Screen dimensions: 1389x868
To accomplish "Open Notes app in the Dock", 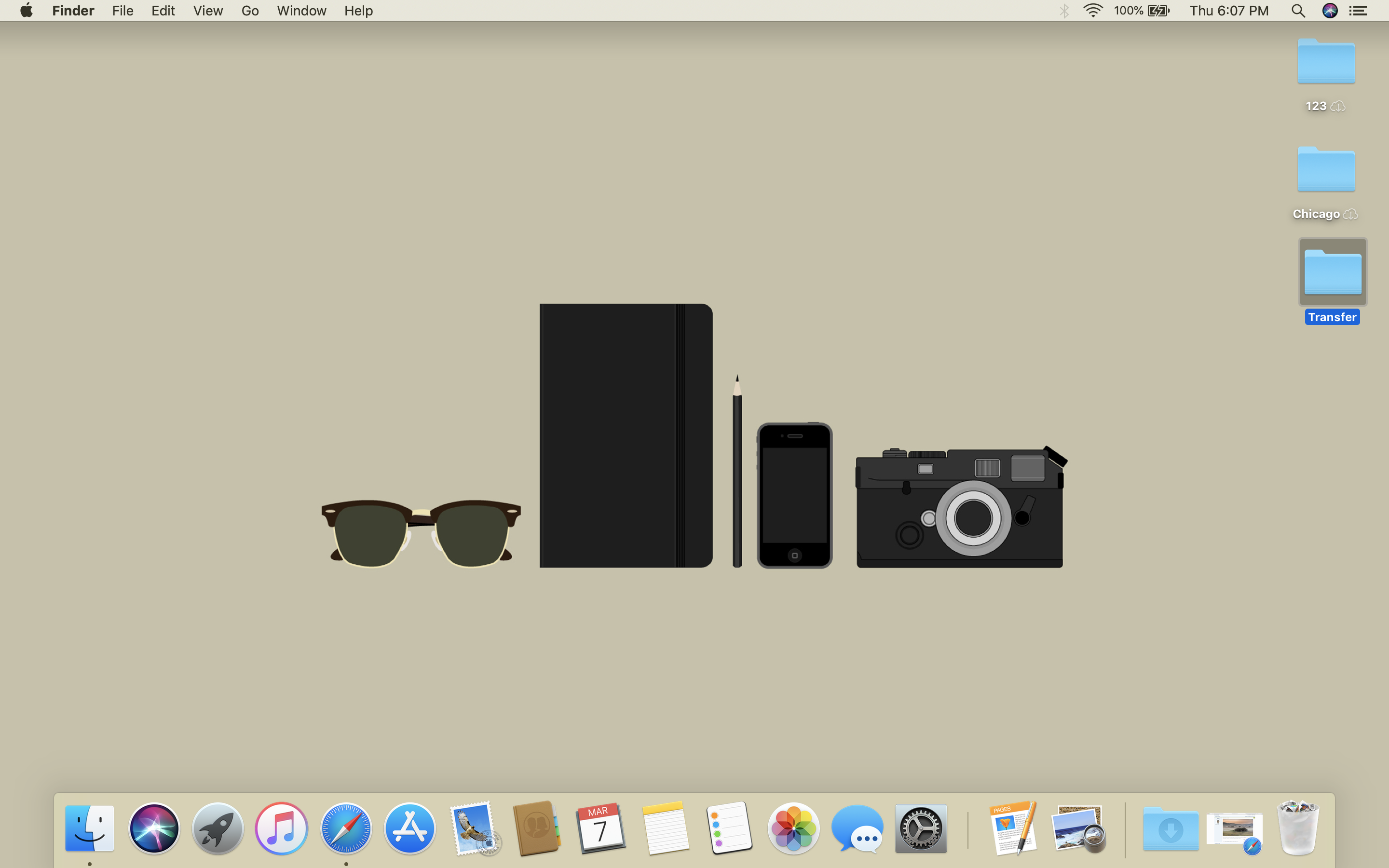I will coord(665,828).
